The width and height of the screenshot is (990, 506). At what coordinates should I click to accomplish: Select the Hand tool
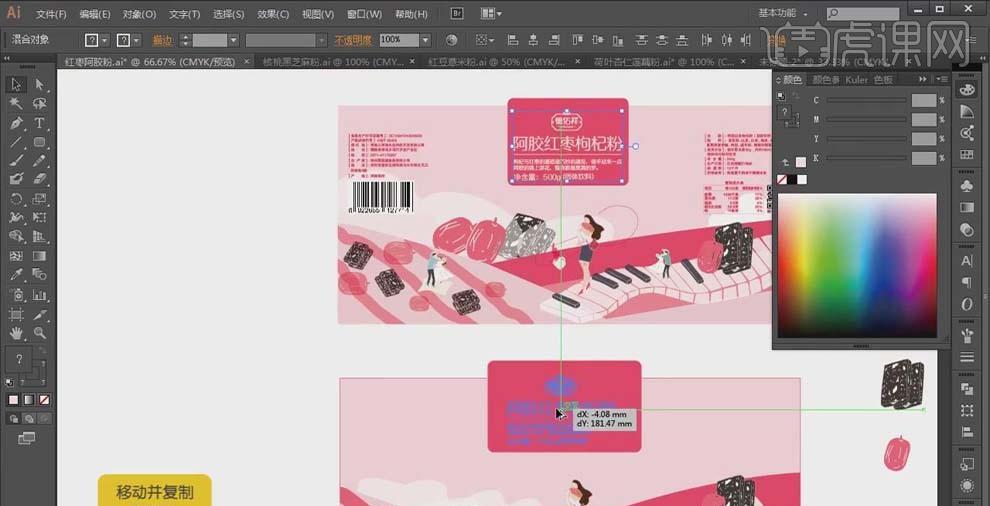click(x=16, y=332)
